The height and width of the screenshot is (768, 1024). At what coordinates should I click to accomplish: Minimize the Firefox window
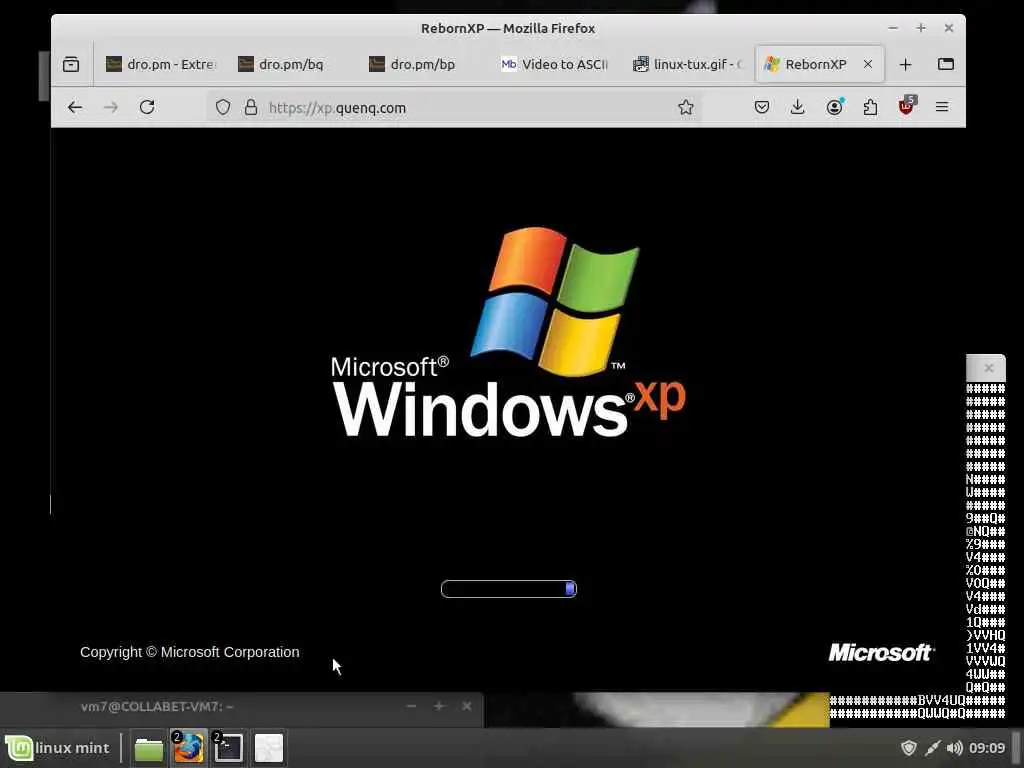893,28
